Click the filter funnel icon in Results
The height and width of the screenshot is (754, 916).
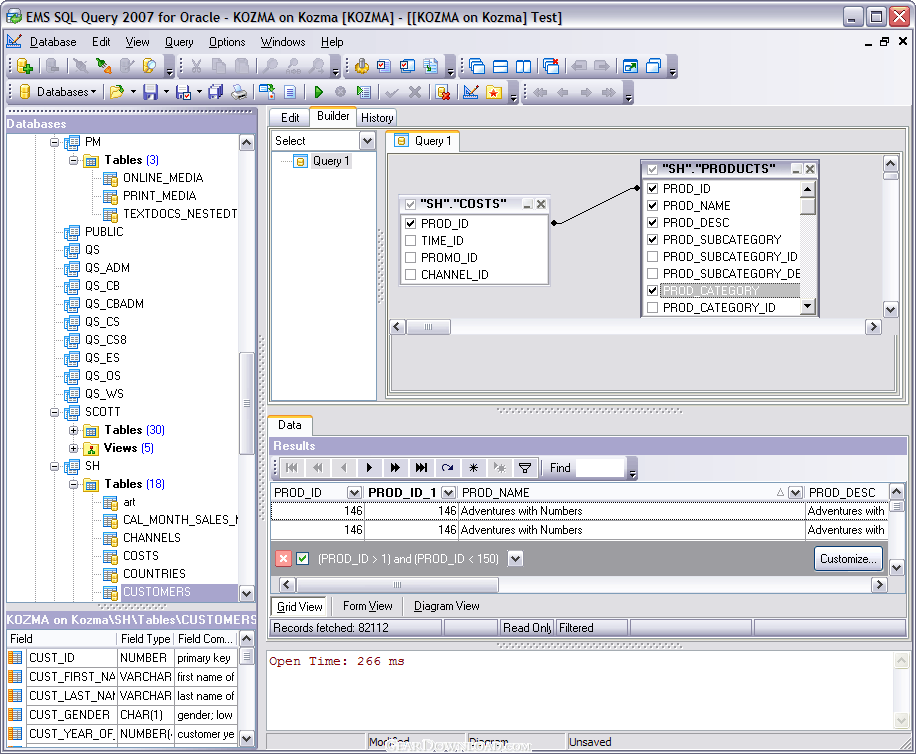point(525,468)
